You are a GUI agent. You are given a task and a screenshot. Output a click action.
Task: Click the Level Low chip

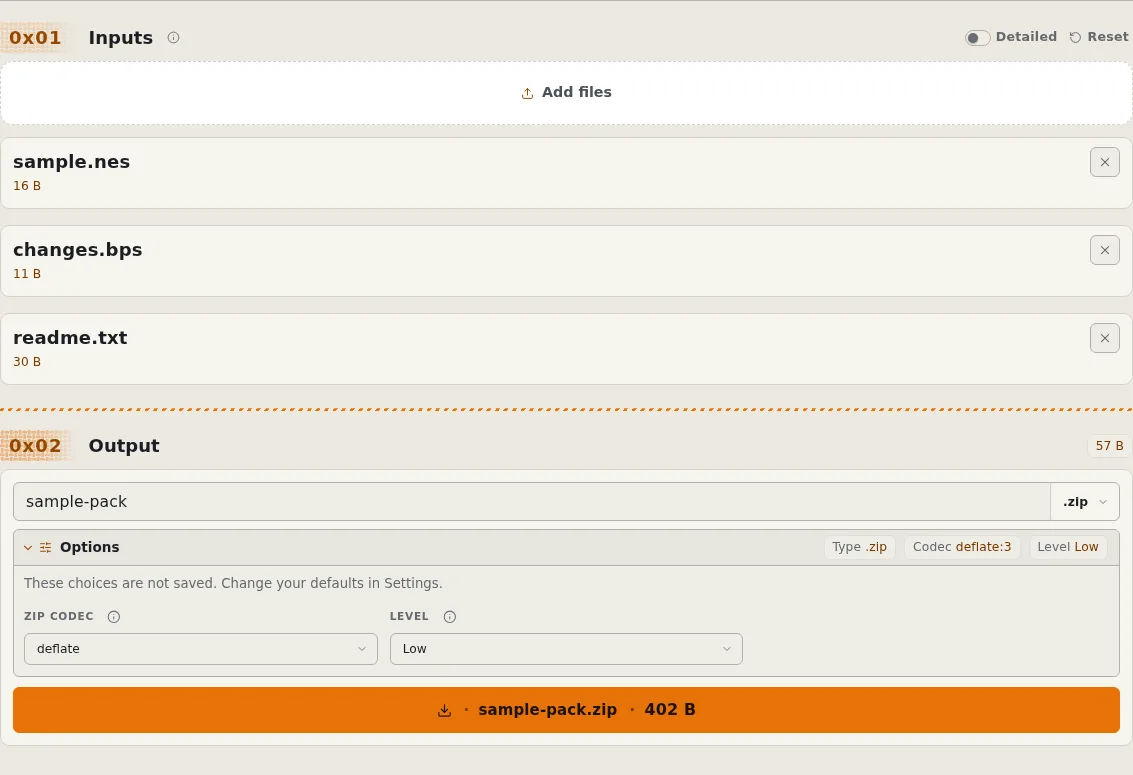[1067, 547]
